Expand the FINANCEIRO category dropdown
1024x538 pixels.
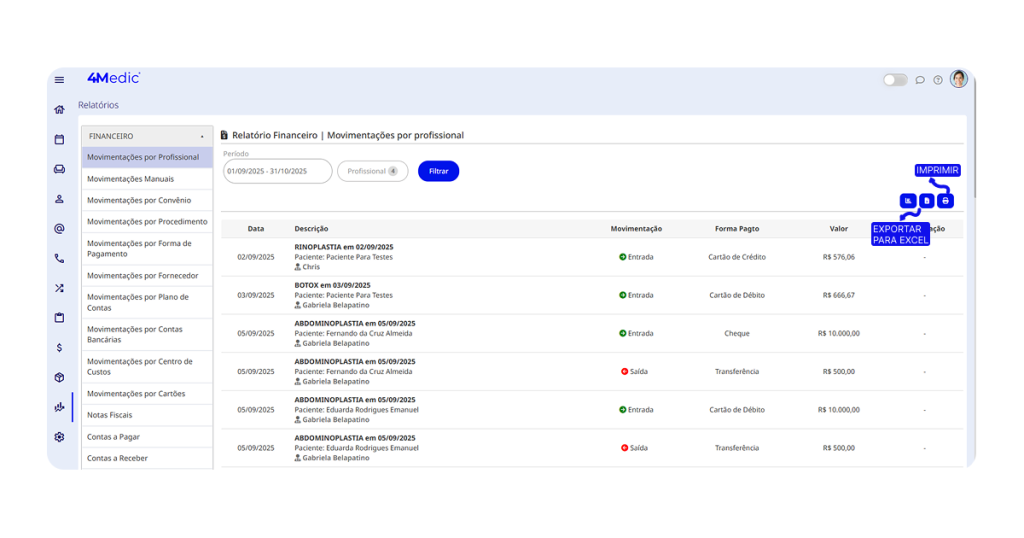(147, 136)
